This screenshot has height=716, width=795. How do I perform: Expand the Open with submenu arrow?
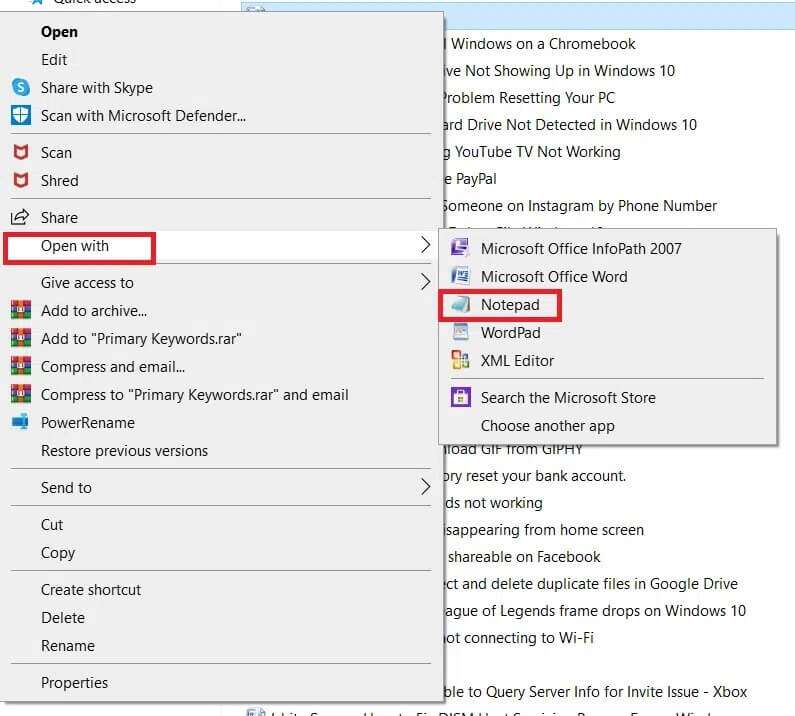pyautogui.click(x=425, y=245)
